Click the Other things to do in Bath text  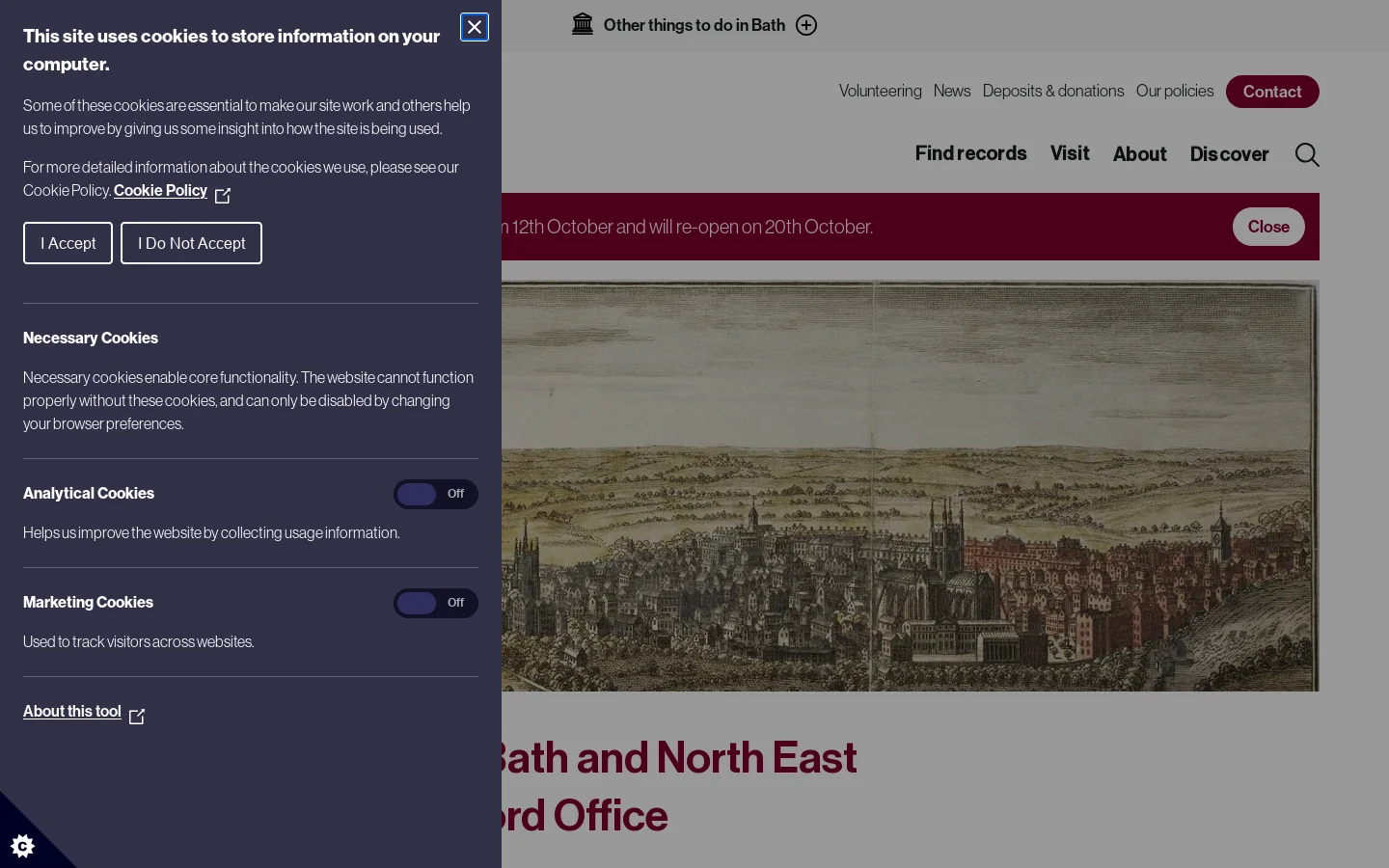point(694,25)
